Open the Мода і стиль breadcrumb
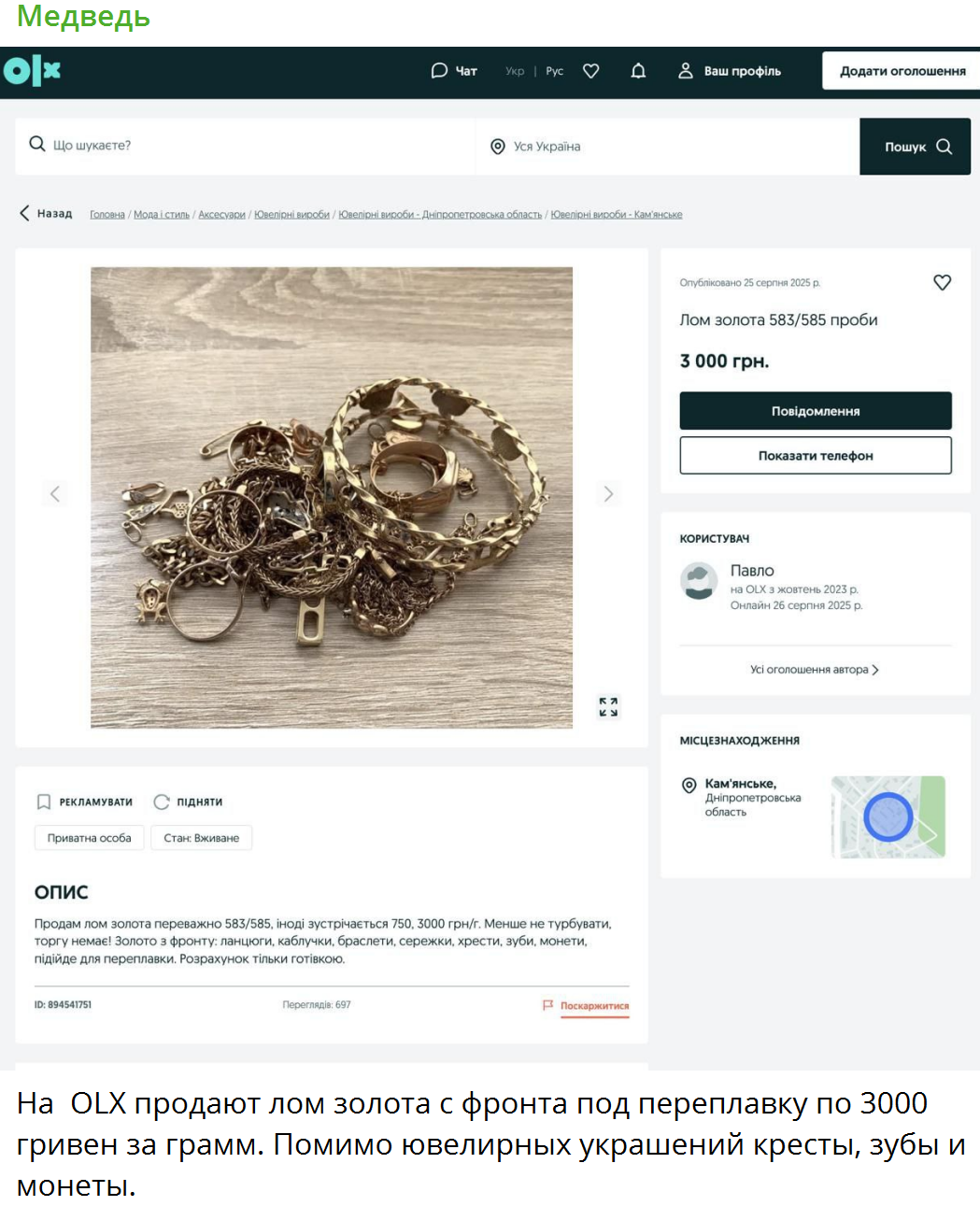Screen dimensions: 980x1220 pyautogui.click(x=162, y=215)
